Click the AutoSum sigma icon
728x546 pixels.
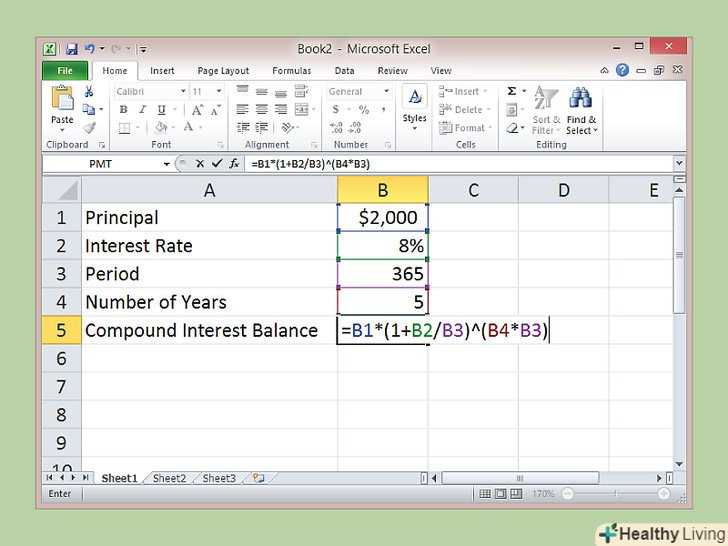511,91
